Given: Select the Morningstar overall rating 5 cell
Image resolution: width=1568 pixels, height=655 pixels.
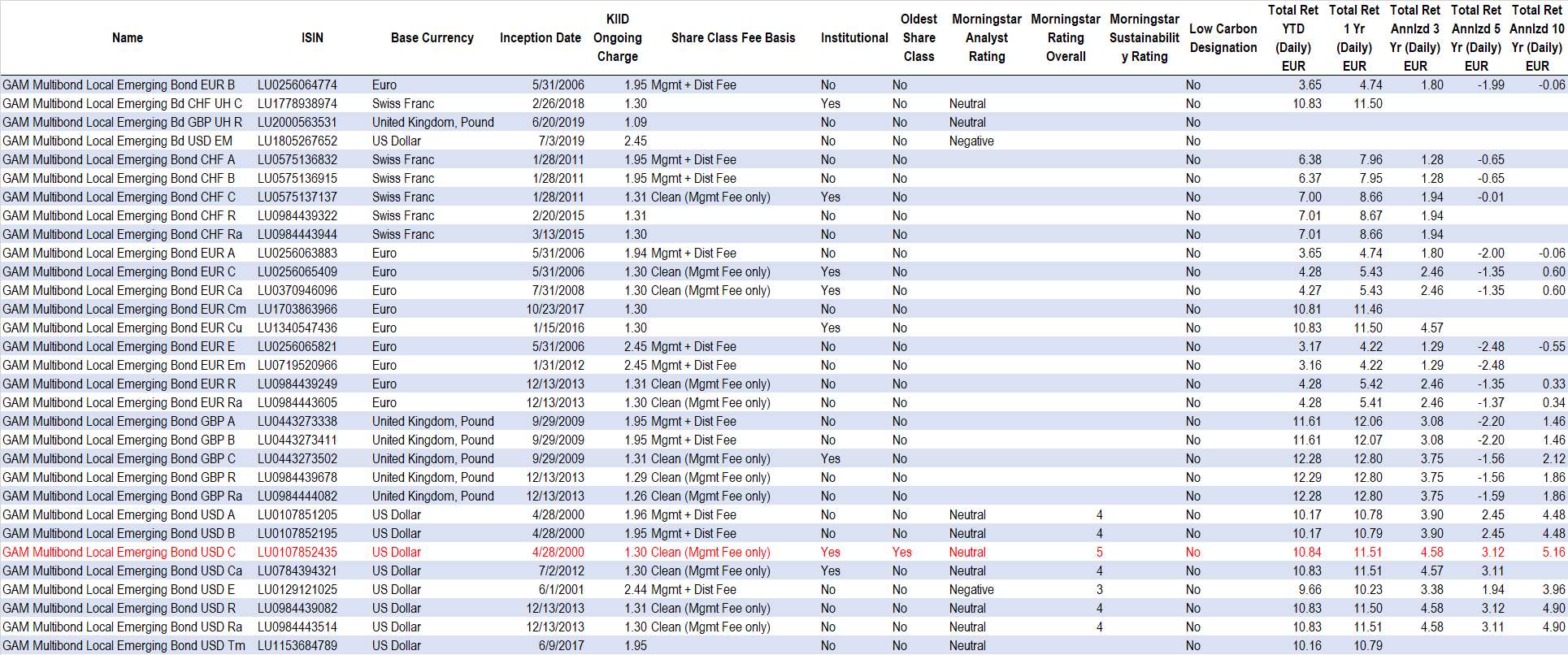Looking at the screenshot, I should coord(1099,553).
